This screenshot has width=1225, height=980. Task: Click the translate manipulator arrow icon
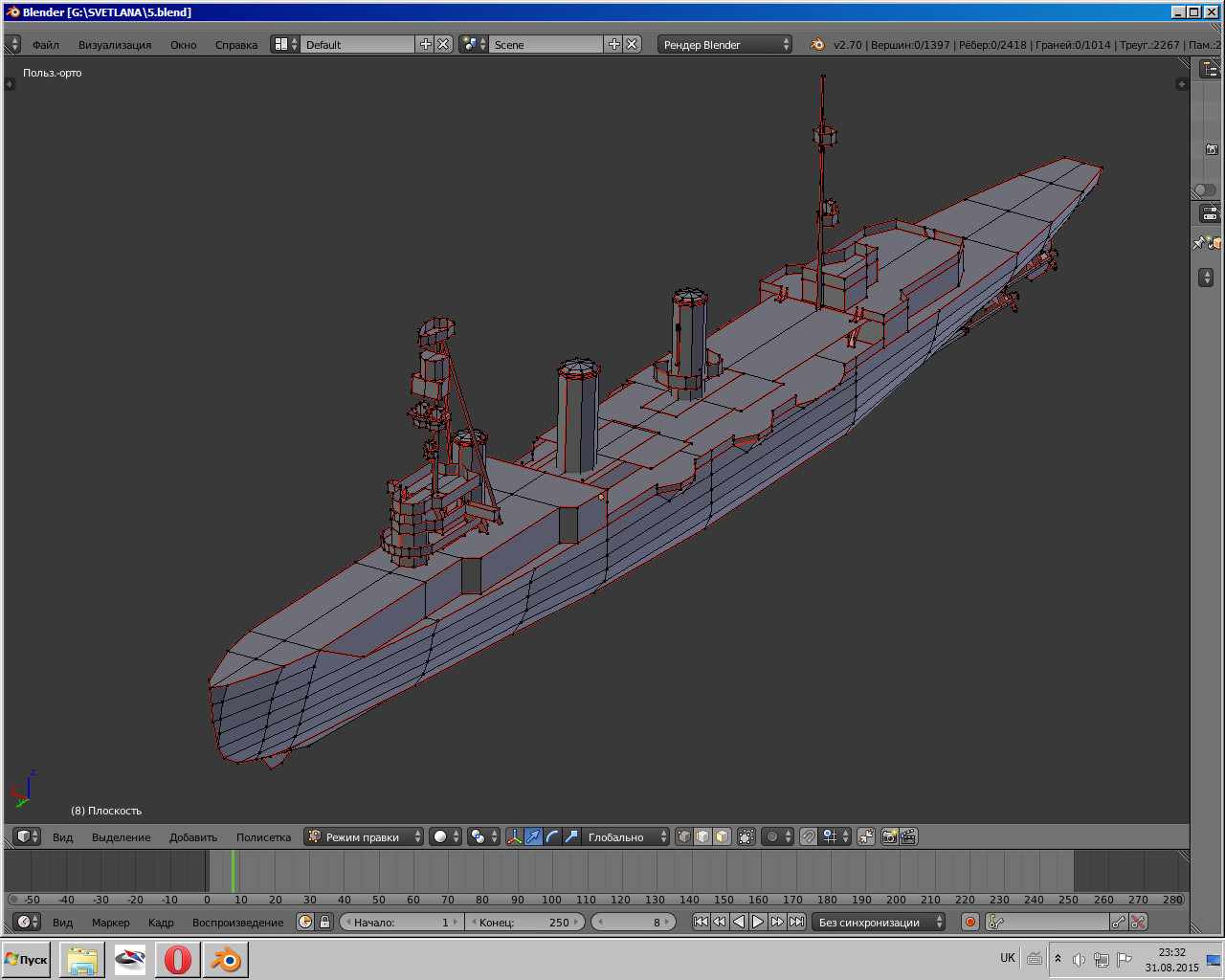coord(534,836)
